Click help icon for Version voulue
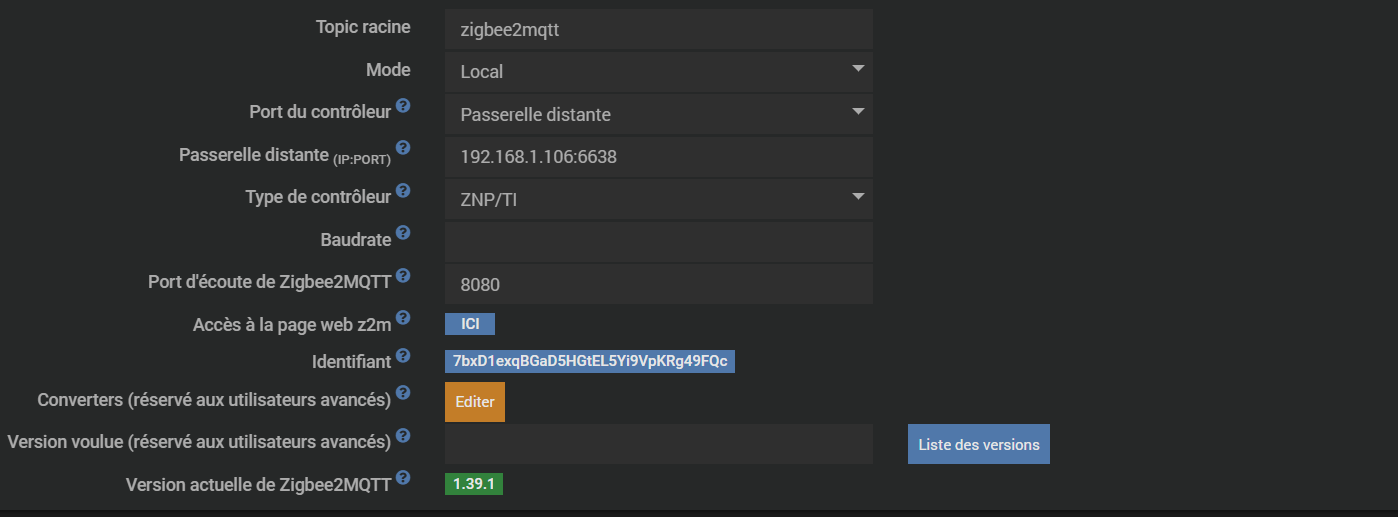1398x517 pixels. [403, 436]
